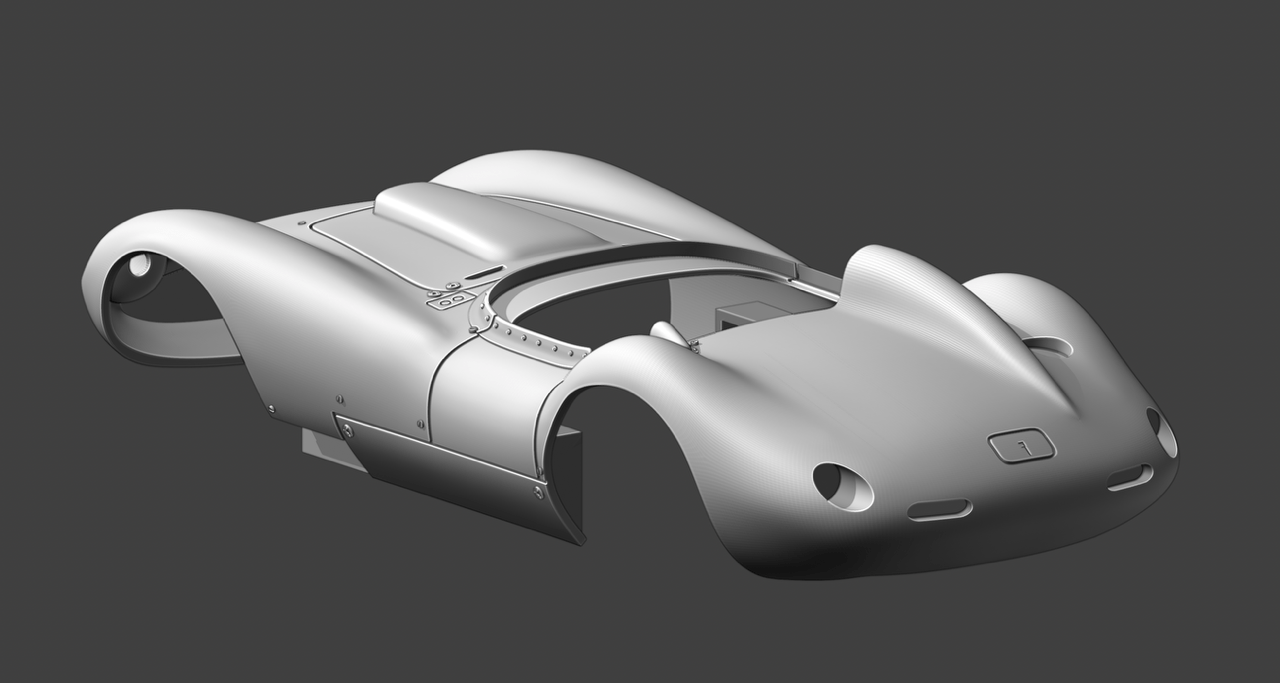Click the oblong slot below the far round opening

coord(1130,478)
